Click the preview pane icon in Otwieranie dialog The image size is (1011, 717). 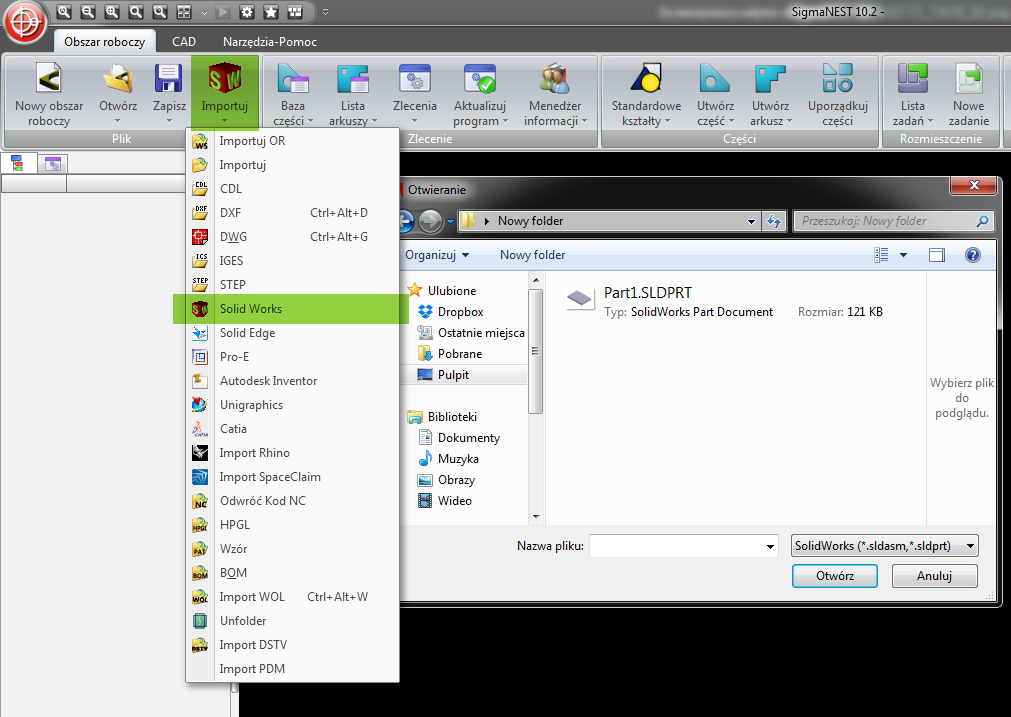click(x=937, y=255)
